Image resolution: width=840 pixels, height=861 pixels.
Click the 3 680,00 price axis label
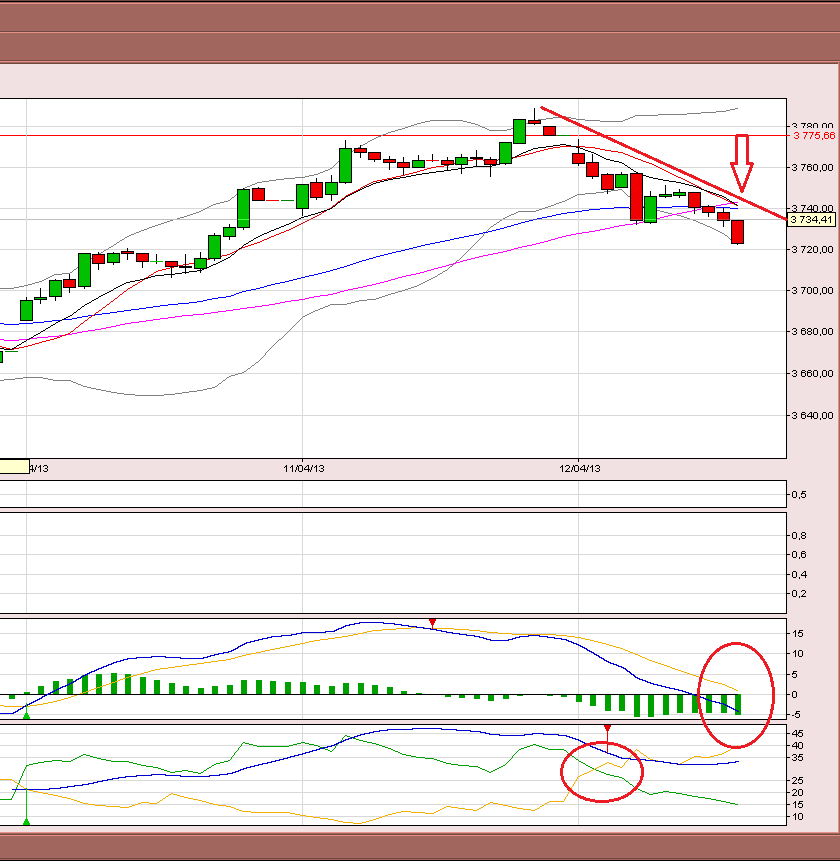point(813,332)
